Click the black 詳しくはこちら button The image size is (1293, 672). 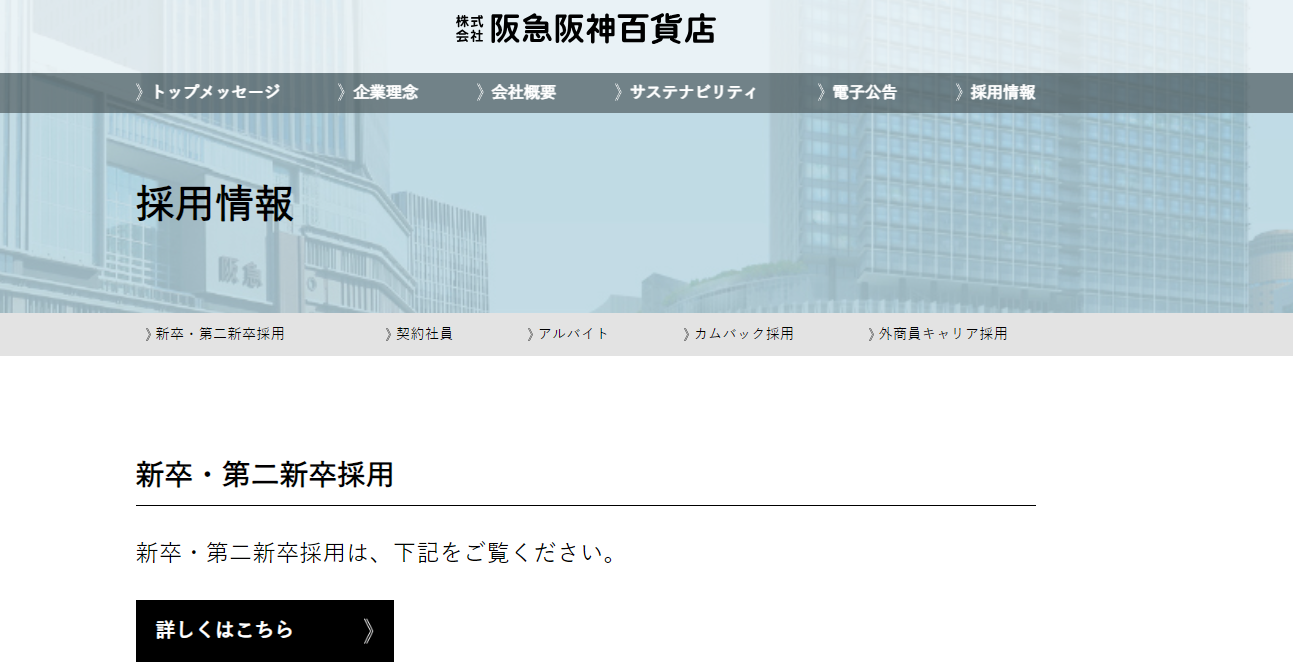click(265, 631)
